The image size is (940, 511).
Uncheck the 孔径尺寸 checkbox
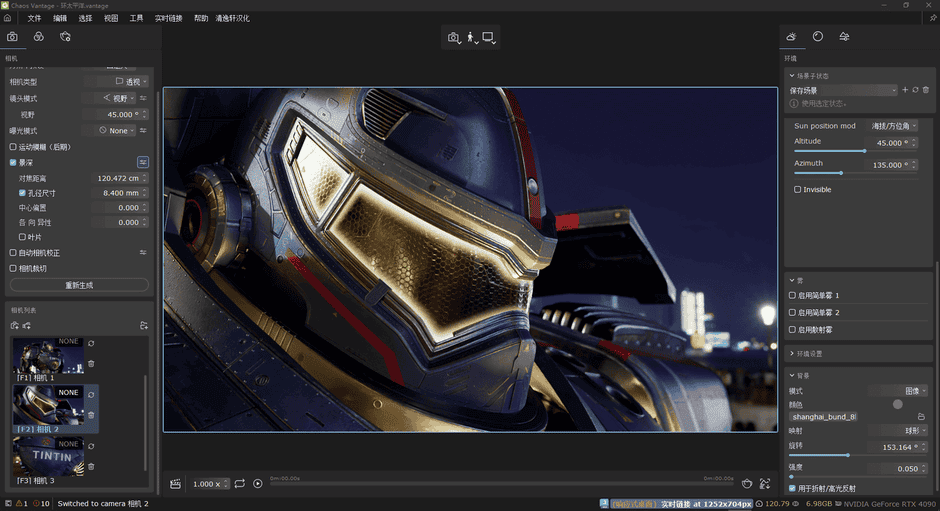(22, 193)
